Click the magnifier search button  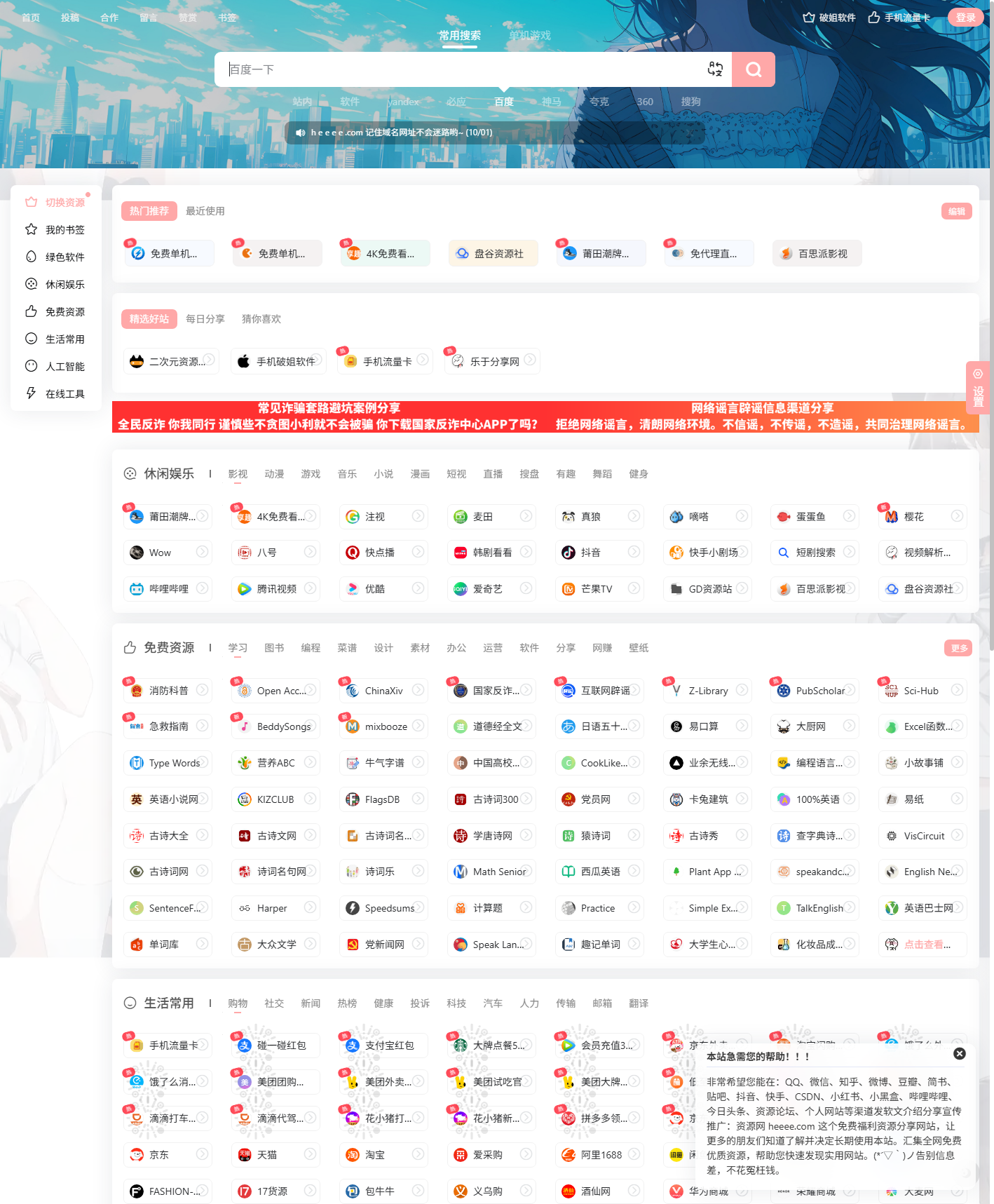pos(754,69)
